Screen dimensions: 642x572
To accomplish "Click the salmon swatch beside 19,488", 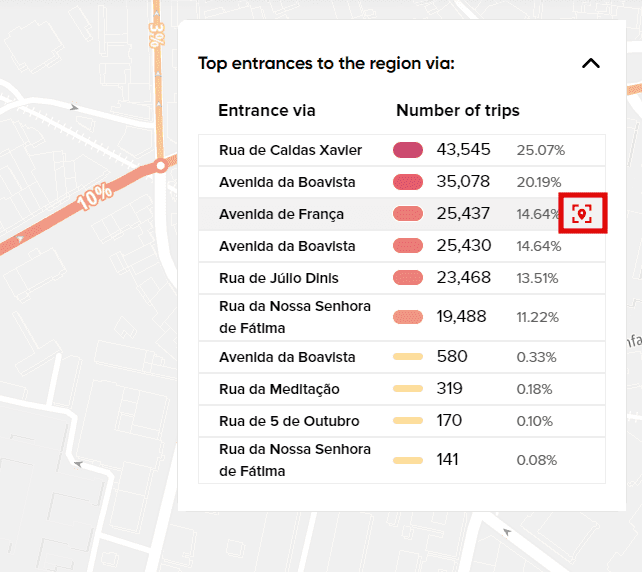I will (408, 317).
